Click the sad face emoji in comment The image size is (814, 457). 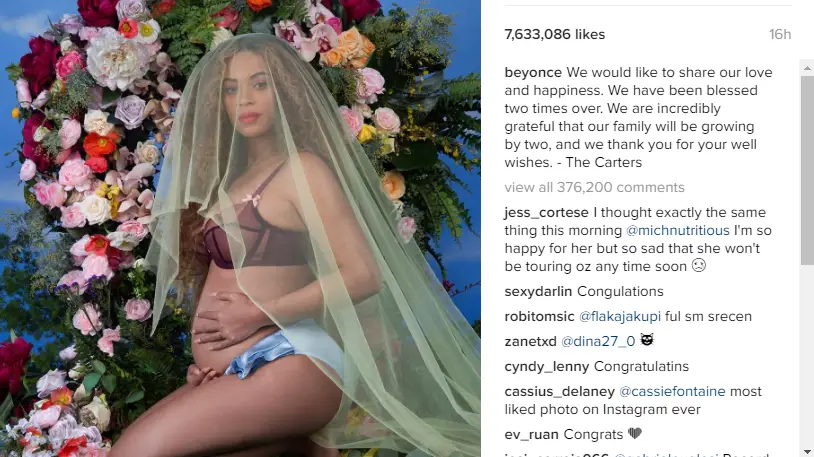point(699,266)
